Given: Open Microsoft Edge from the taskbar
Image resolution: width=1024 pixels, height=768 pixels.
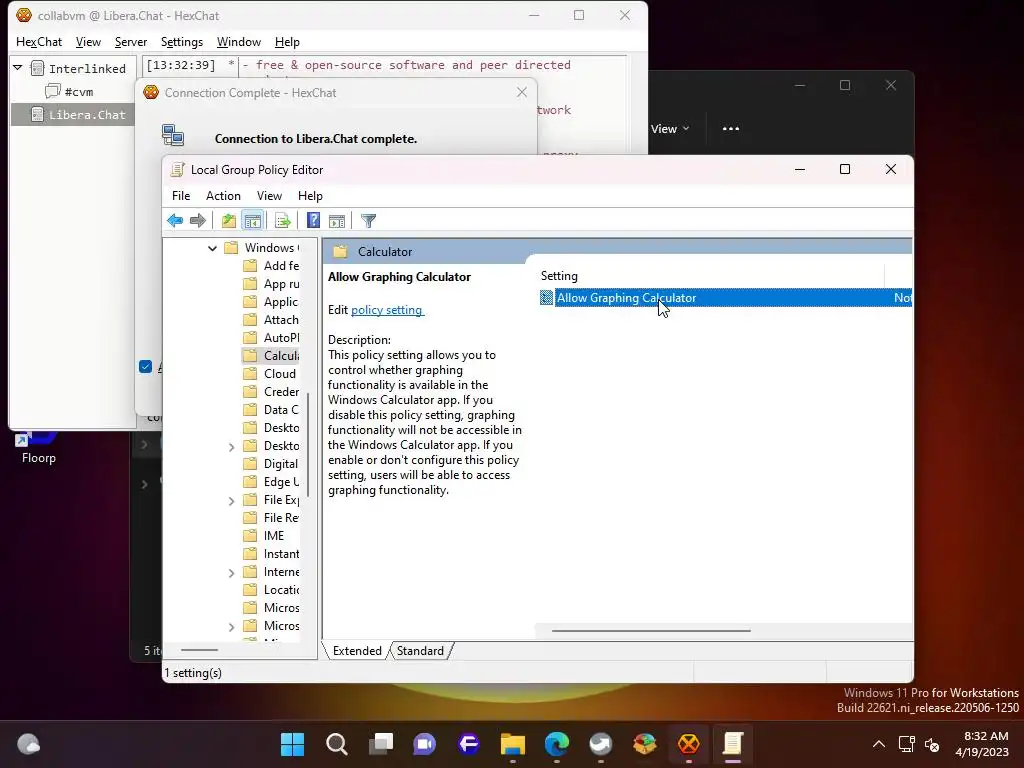Looking at the screenshot, I should click(557, 744).
